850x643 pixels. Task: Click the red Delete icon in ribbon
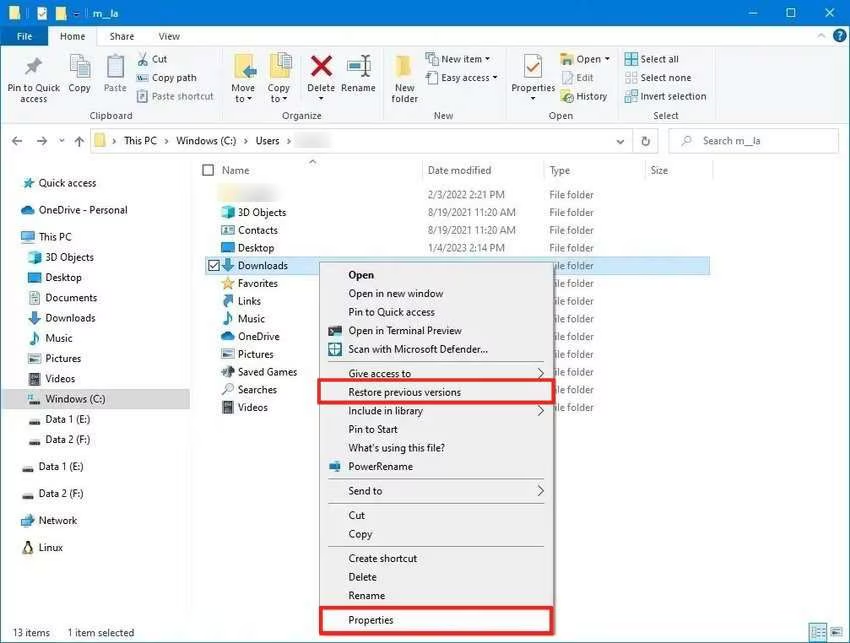[x=321, y=69]
